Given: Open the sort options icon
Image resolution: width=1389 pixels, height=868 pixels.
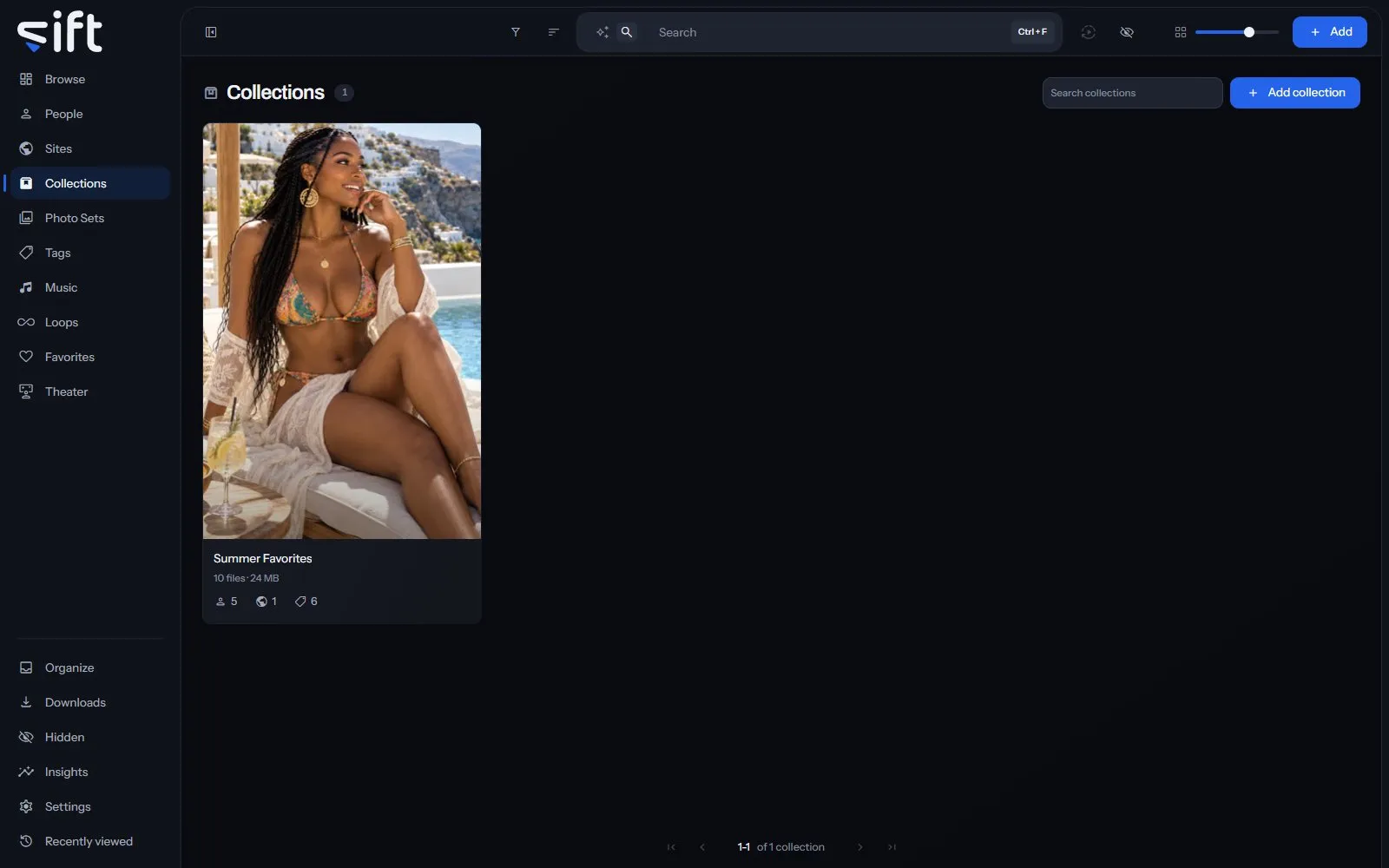Looking at the screenshot, I should 553,32.
